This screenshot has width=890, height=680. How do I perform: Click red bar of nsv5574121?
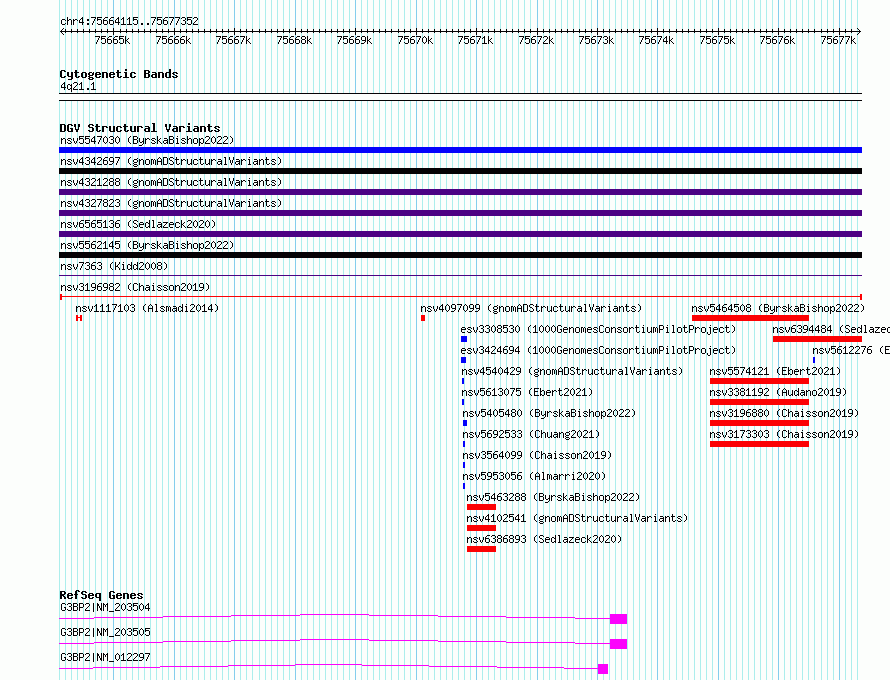pos(759,381)
